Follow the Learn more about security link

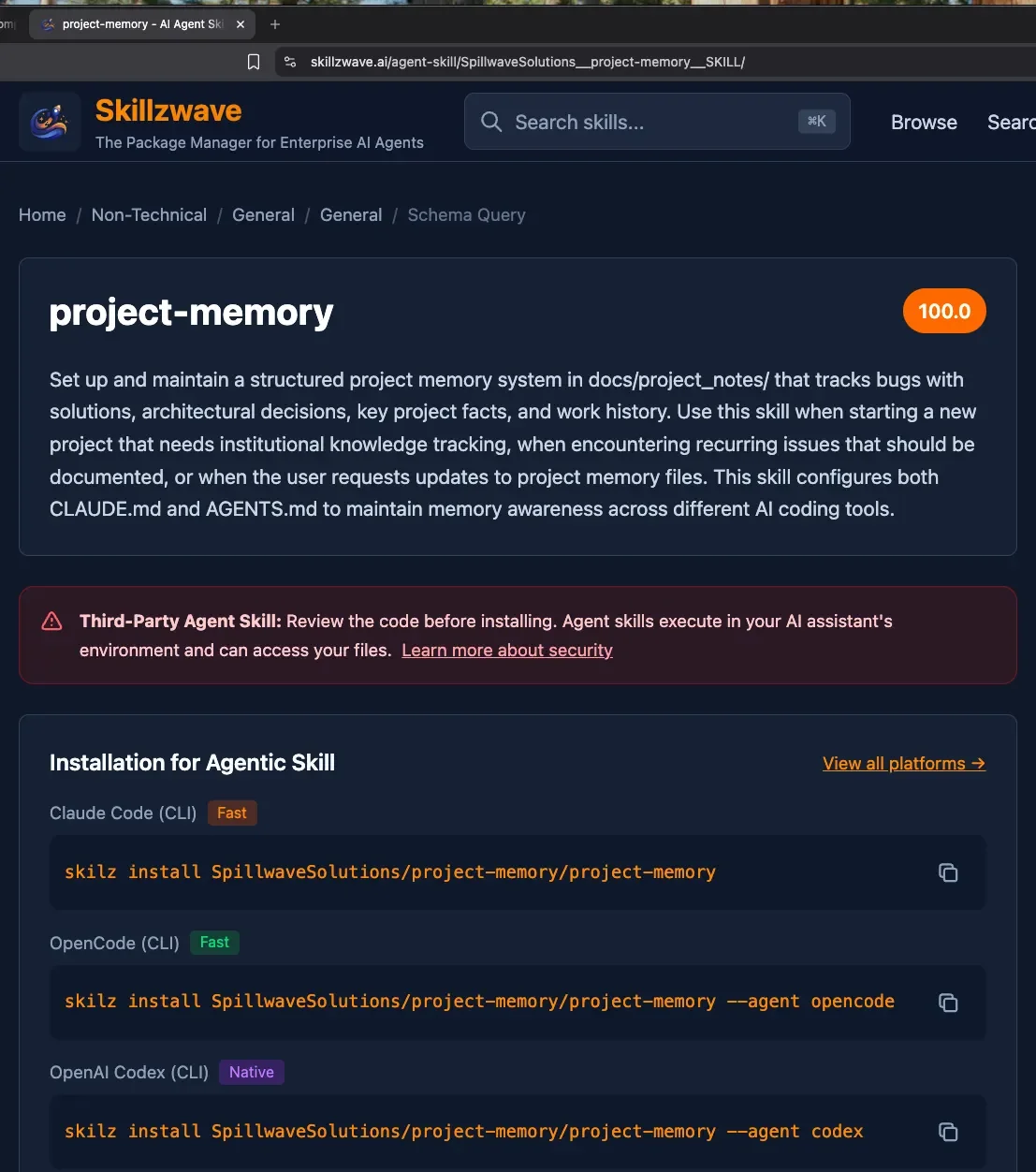(x=506, y=651)
